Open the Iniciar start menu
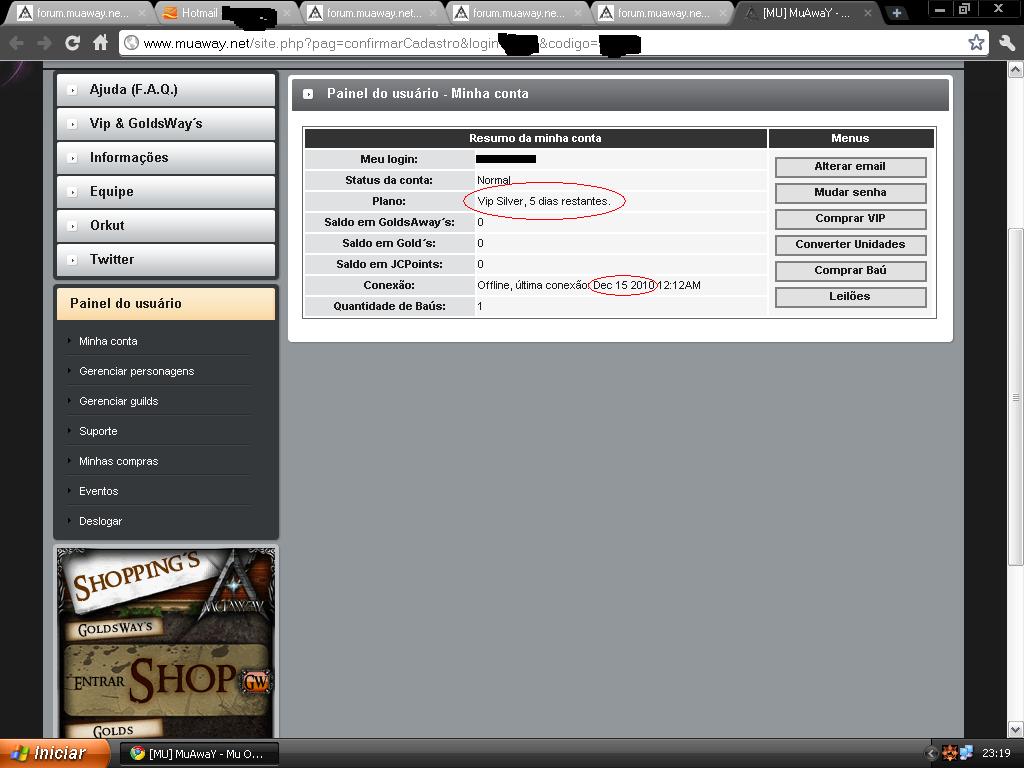Image resolution: width=1024 pixels, height=768 pixels. [50, 753]
